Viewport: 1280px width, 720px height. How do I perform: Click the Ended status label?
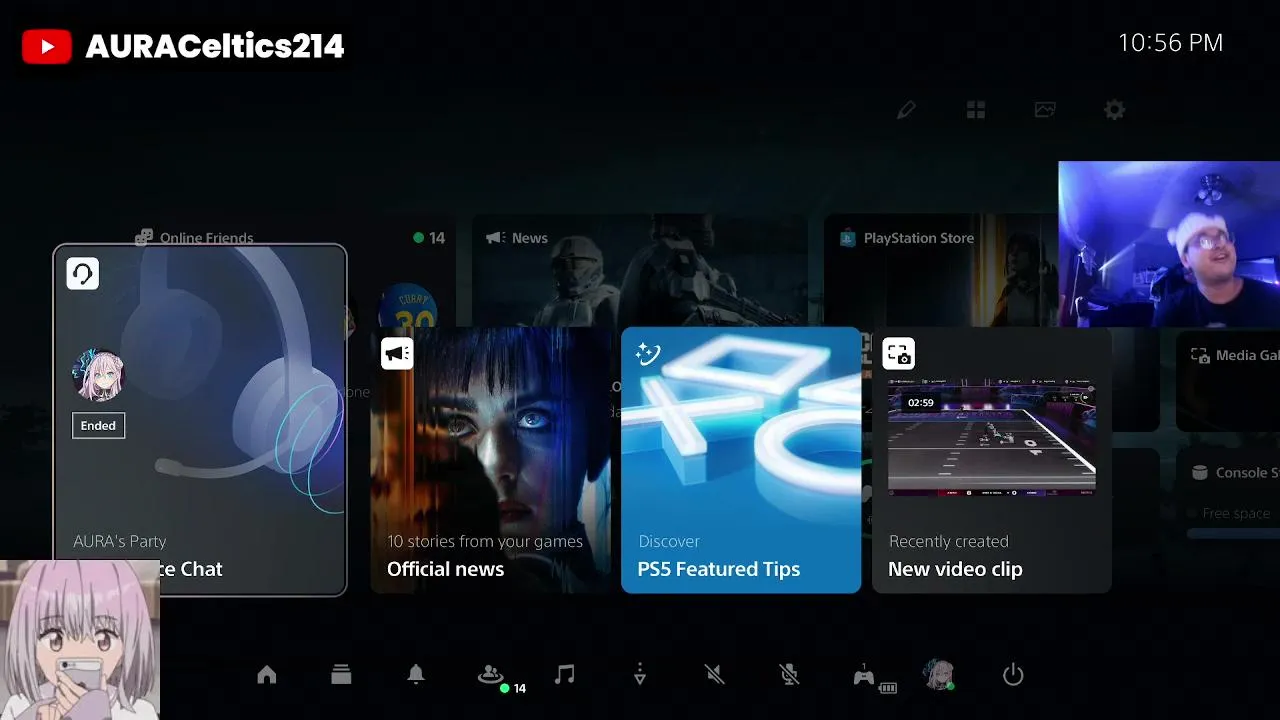98,425
